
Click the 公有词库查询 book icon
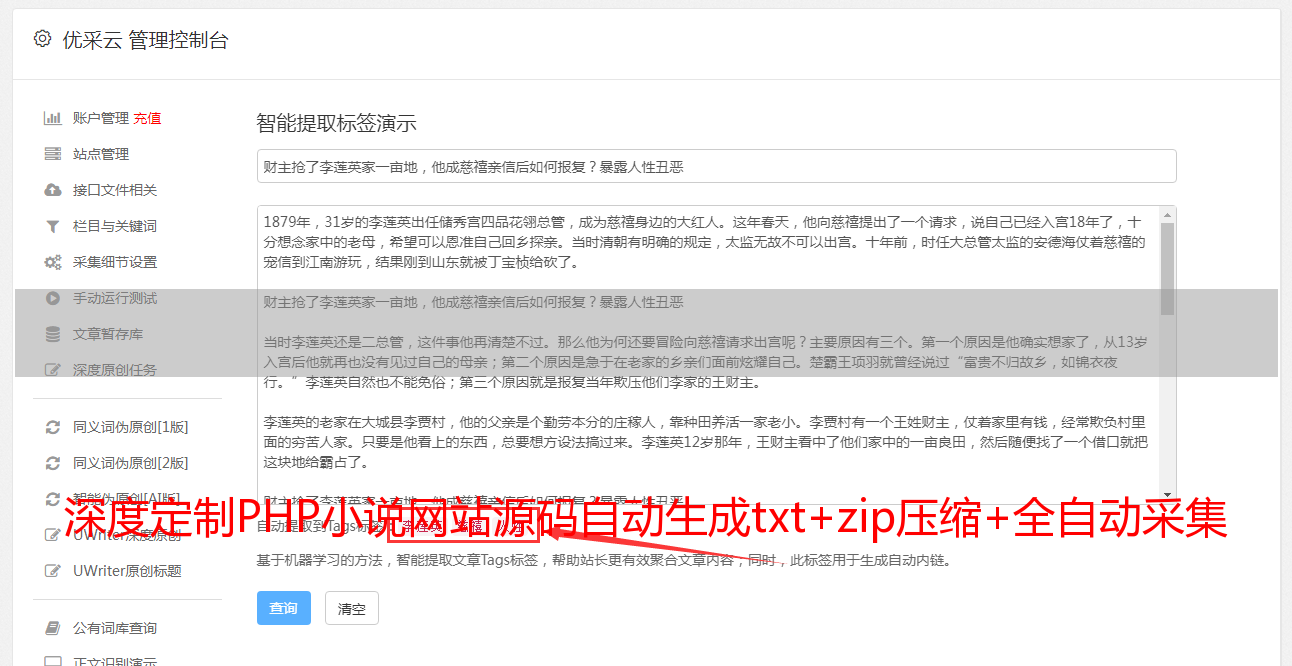click(52, 628)
